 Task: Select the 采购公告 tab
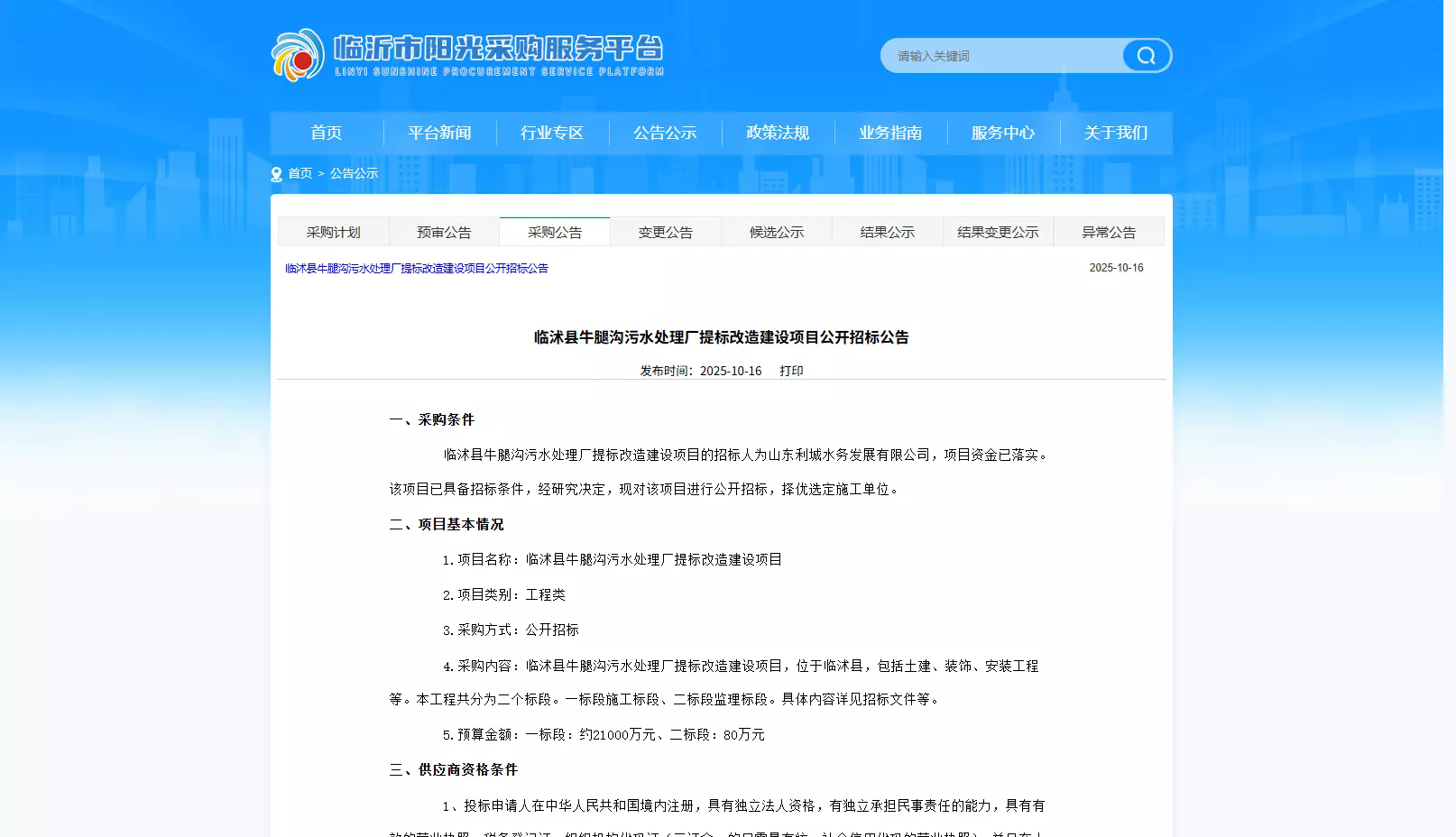pyautogui.click(x=556, y=231)
